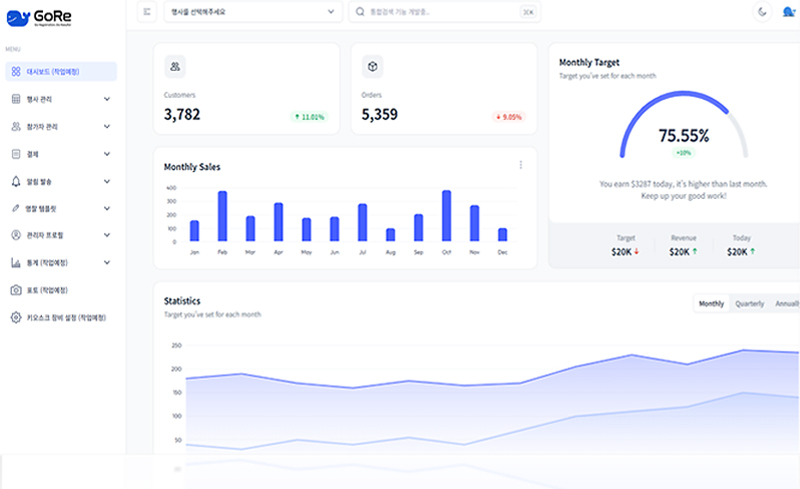The width and height of the screenshot is (800, 489).
Task: Open the Monthly Sales three-dot menu
Action: coord(520,165)
